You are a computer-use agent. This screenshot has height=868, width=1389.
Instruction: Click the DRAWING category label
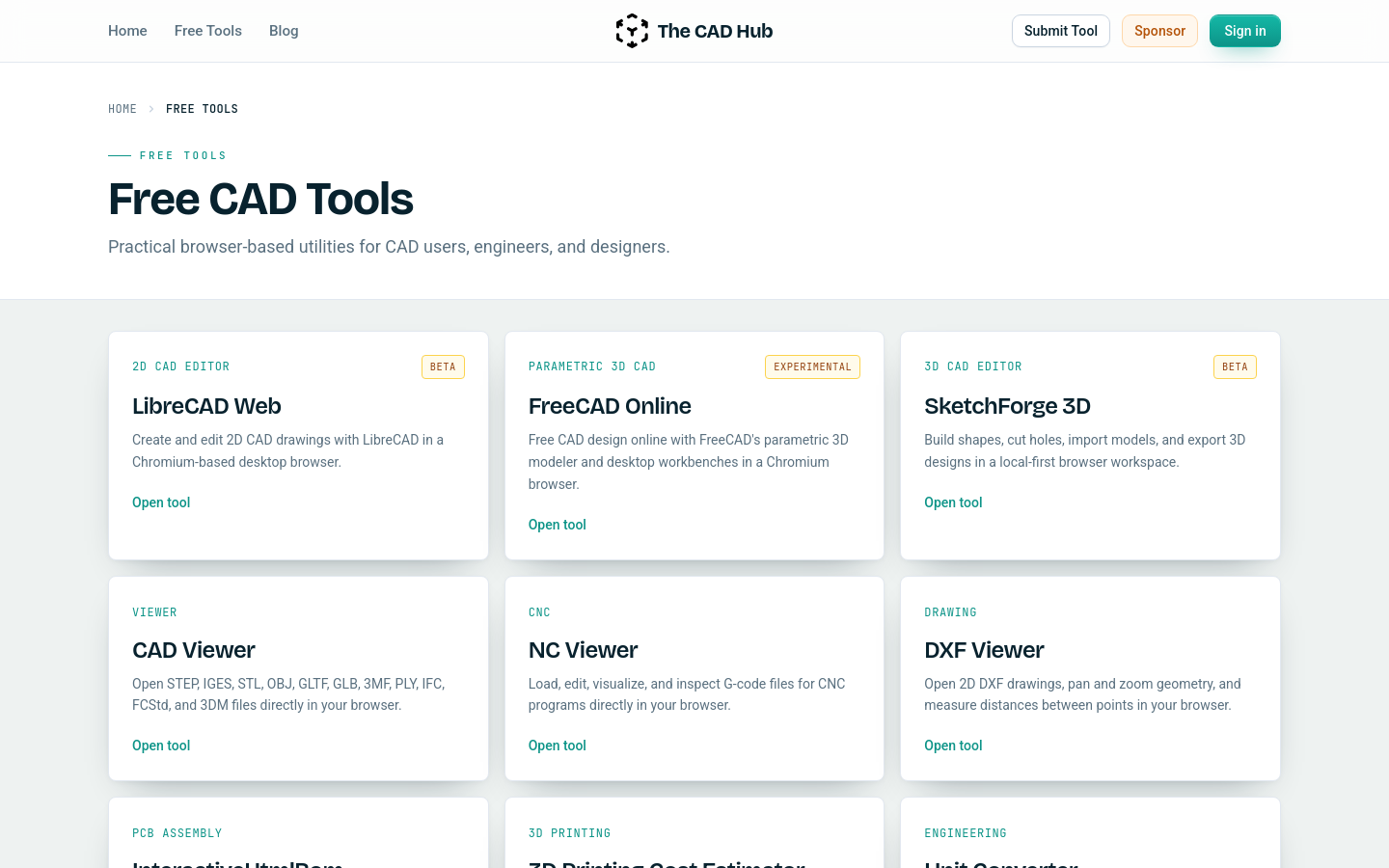pos(950,612)
